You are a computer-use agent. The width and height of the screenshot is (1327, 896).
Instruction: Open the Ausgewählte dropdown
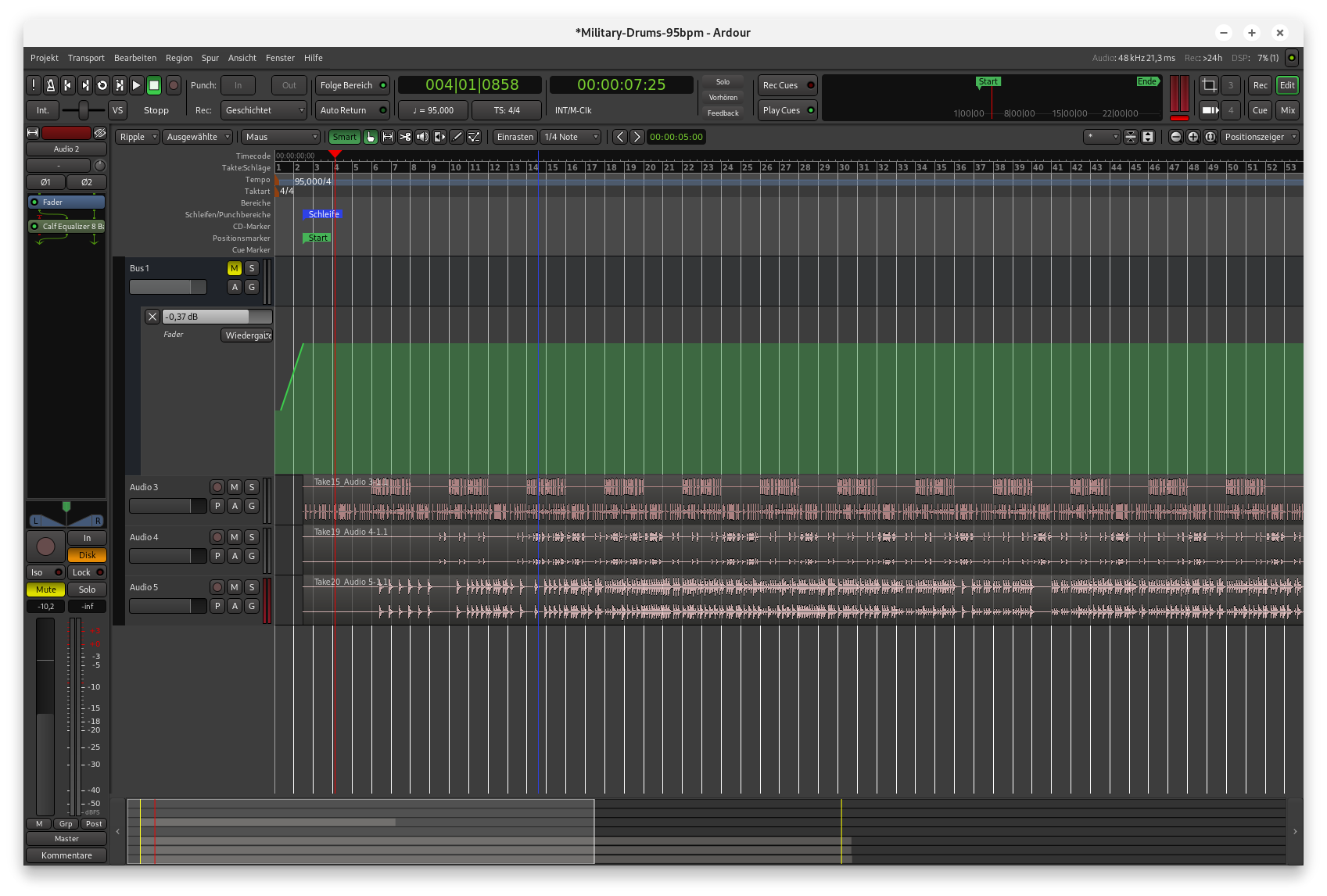[x=199, y=137]
